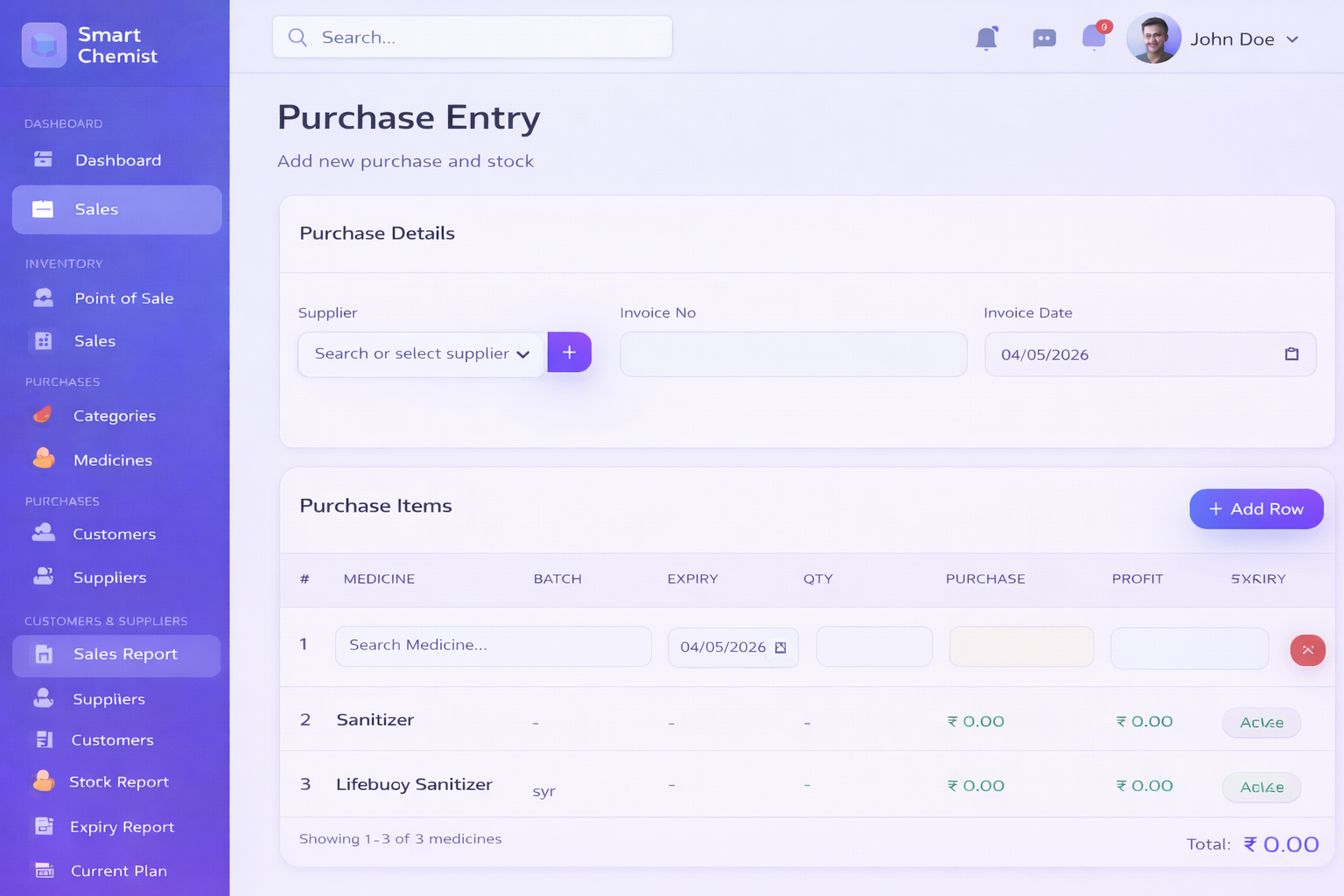Click the plus icon to add supplier
1344x896 pixels.
click(570, 353)
